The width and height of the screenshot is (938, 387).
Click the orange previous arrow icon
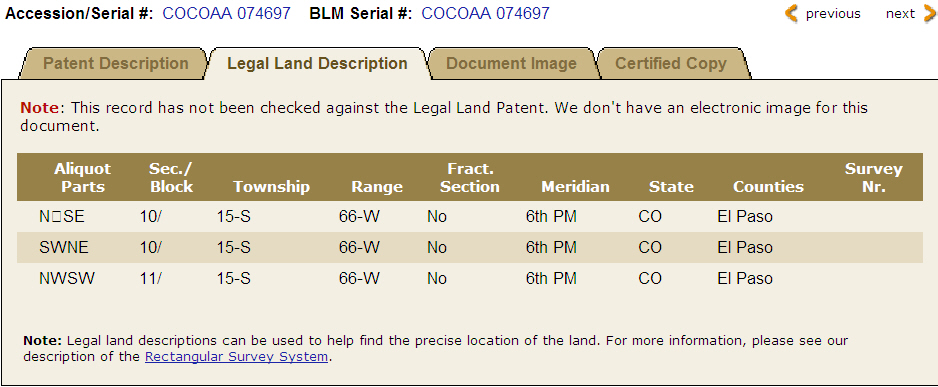pos(791,13)
